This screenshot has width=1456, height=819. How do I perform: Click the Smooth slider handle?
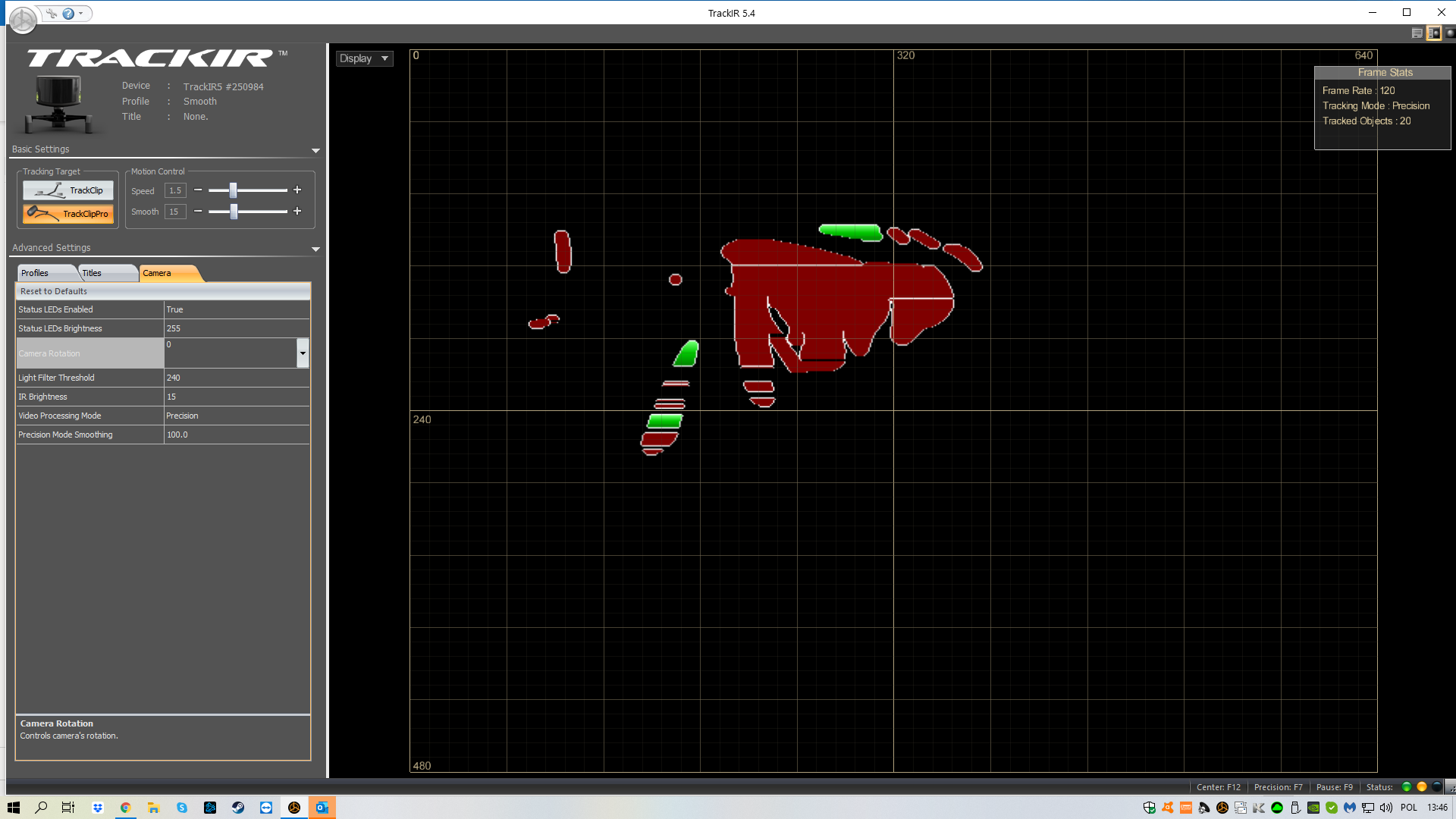pos(234,212)
